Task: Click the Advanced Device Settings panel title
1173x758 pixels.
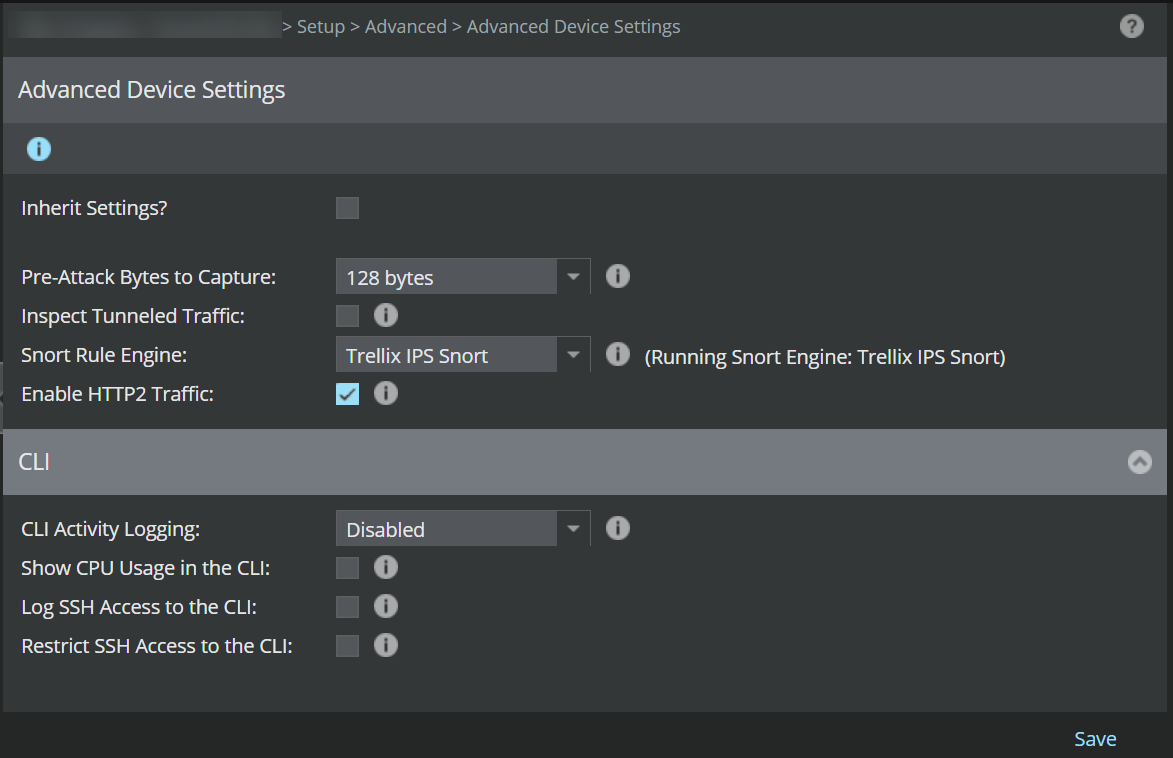Action: (152, 90)
